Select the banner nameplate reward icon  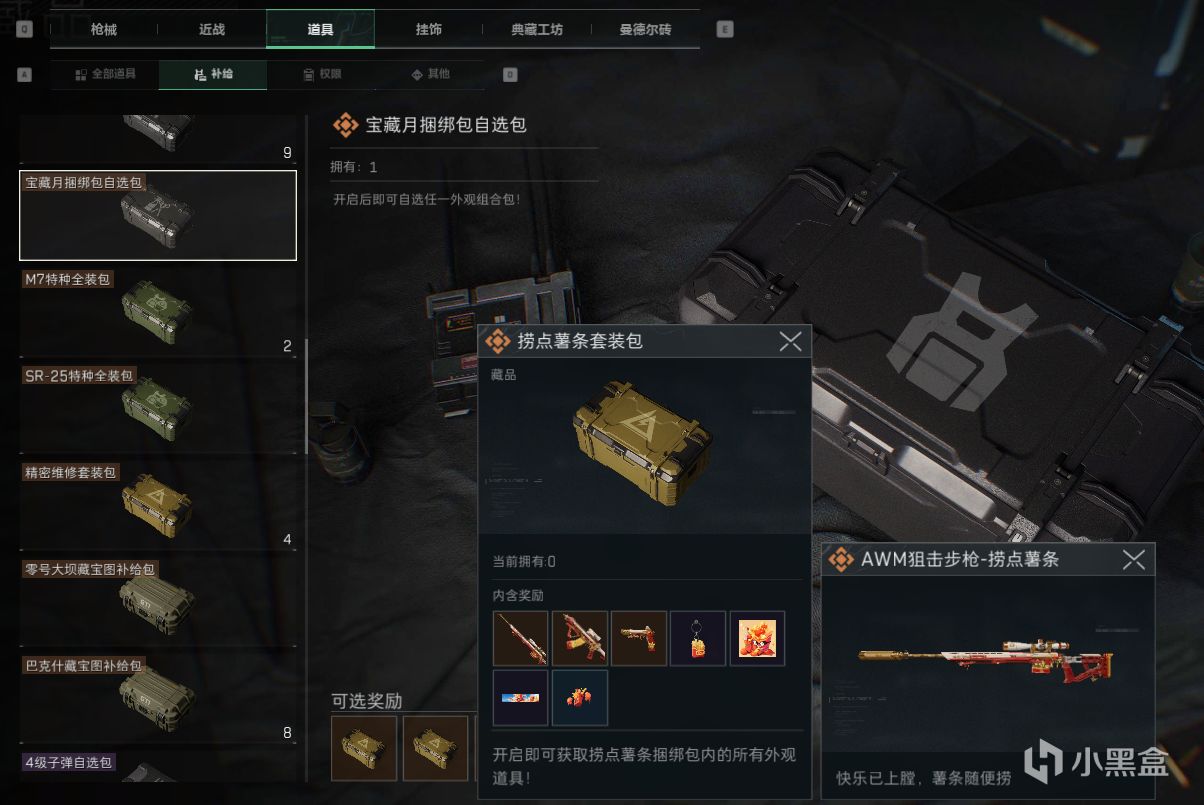click(520, 697)
